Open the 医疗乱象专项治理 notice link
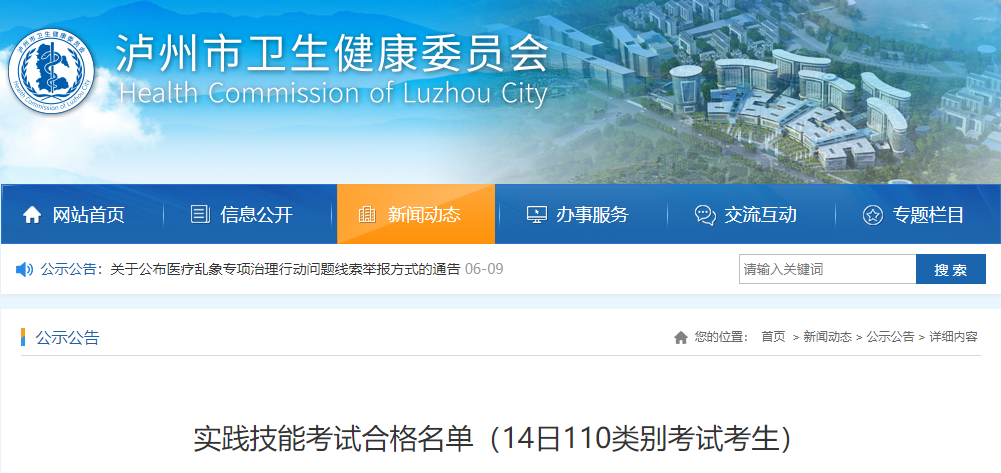Viewport: 1001px width, 473px height. coord(285,269)
